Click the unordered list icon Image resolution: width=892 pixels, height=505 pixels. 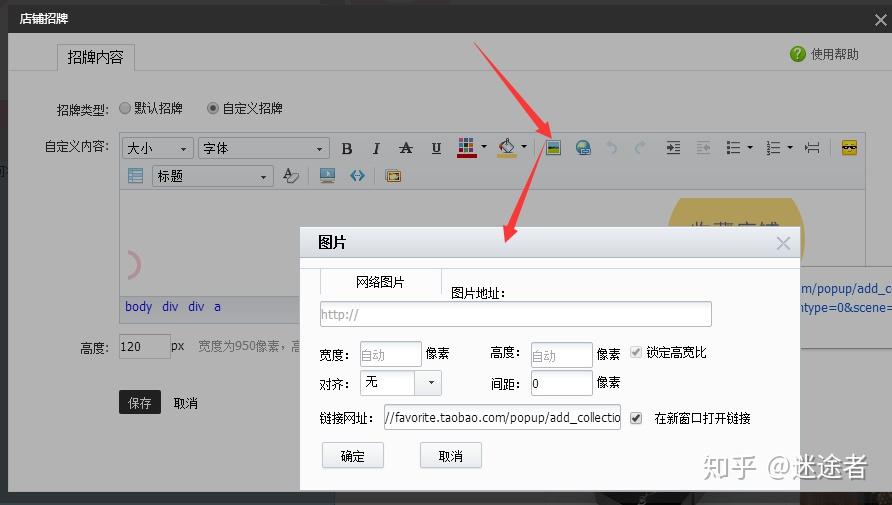733,148
